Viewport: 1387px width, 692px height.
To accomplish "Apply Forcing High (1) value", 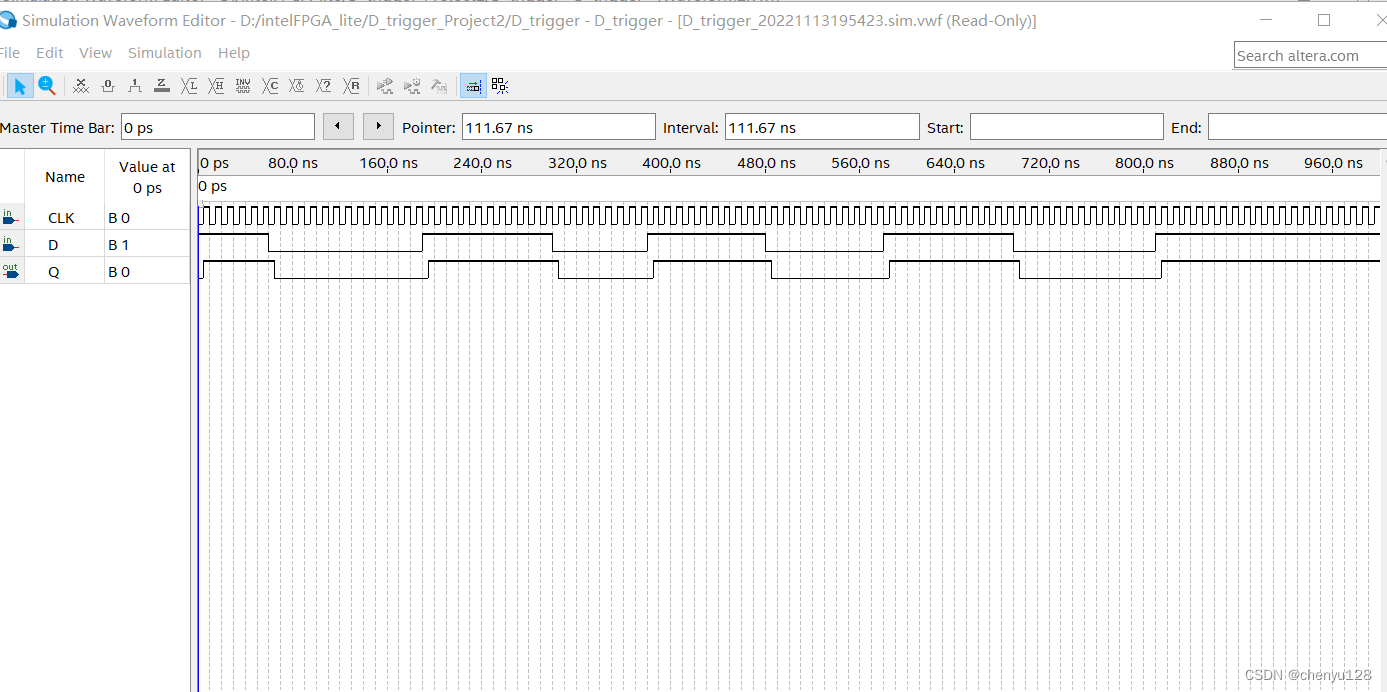I will coord(135,86).
